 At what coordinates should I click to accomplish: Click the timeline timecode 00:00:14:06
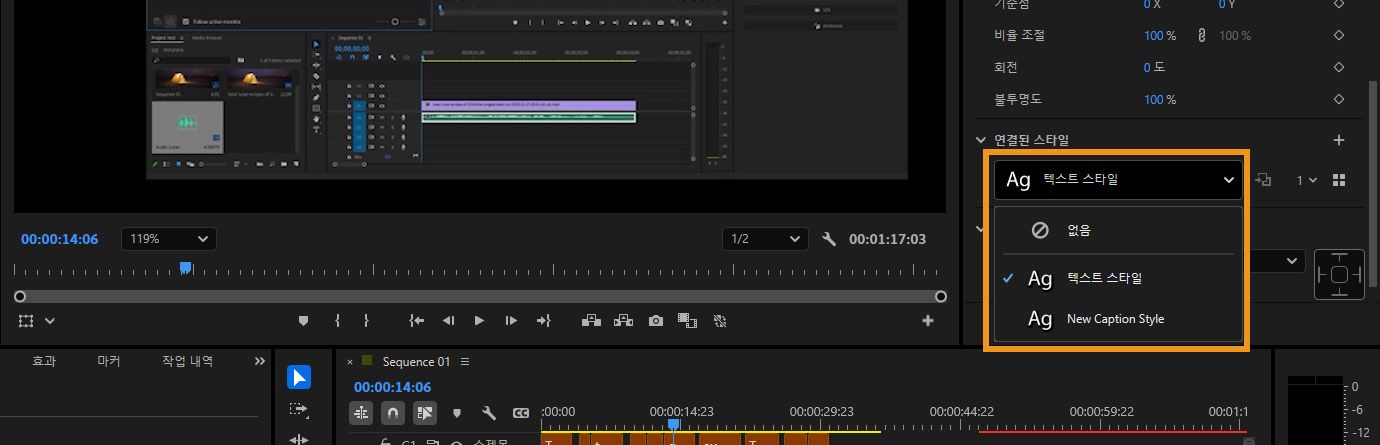(x=392, y=387)
